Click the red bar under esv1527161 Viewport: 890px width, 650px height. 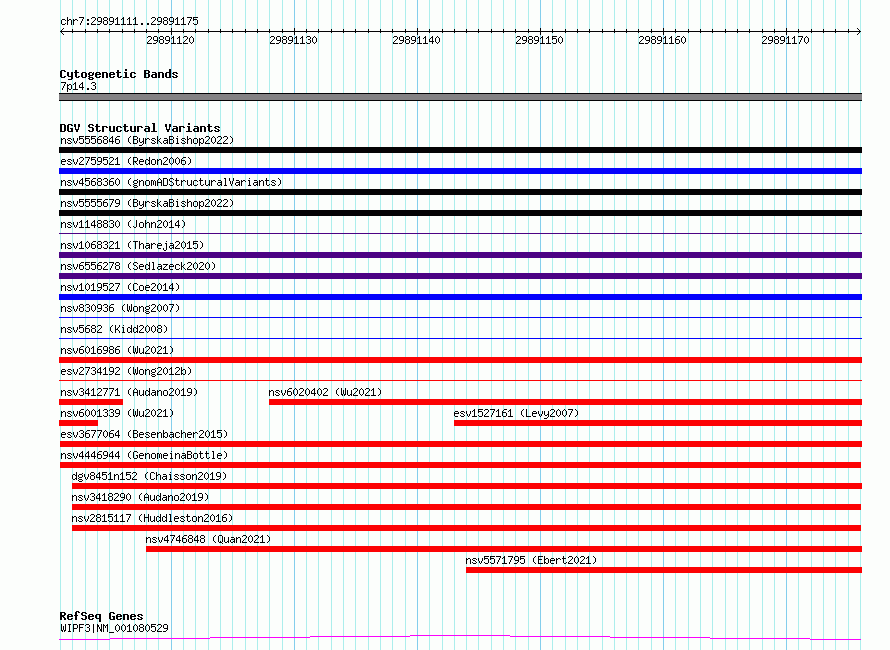[658, 423]
